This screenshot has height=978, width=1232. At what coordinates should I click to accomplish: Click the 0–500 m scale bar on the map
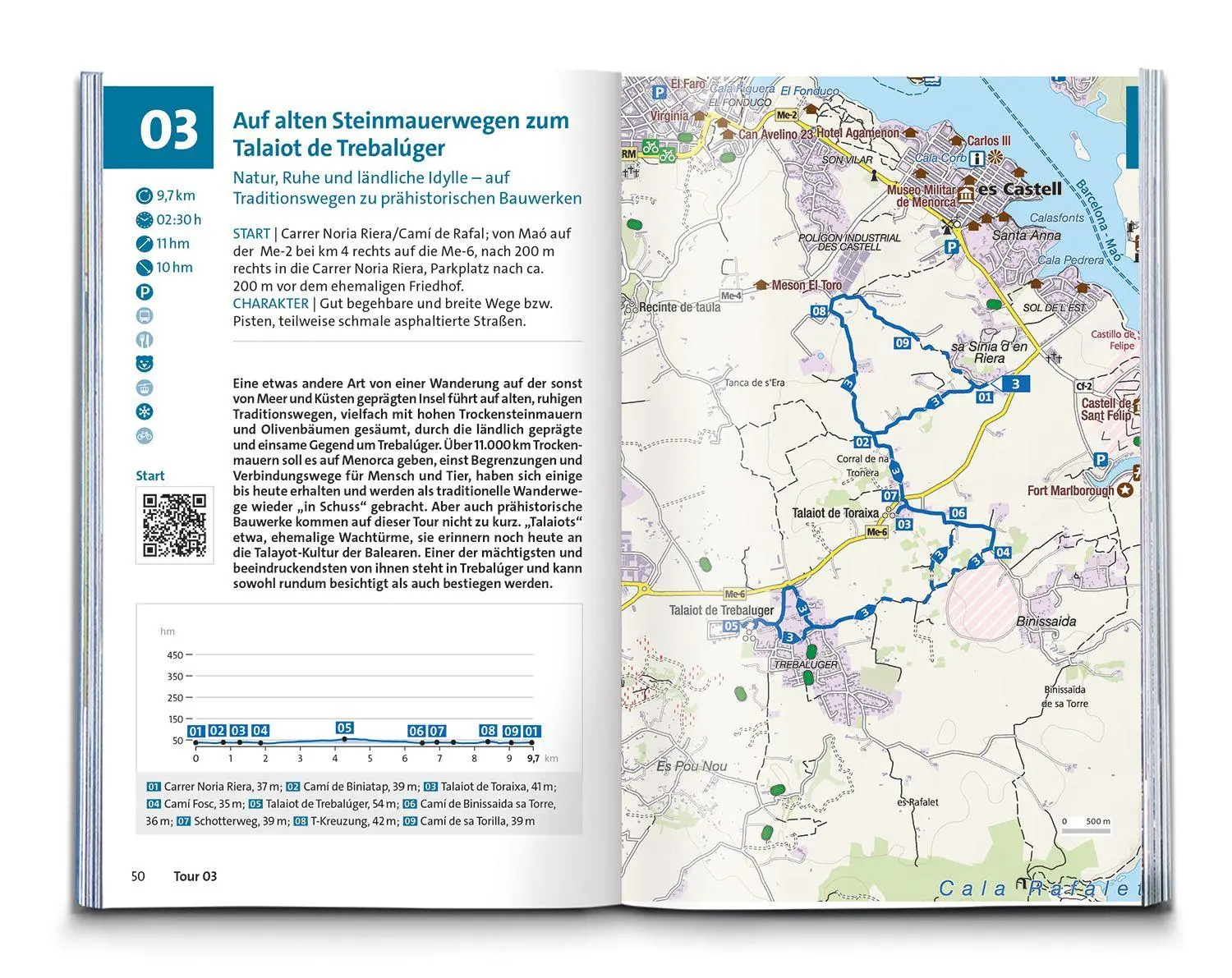(1086, 825)
